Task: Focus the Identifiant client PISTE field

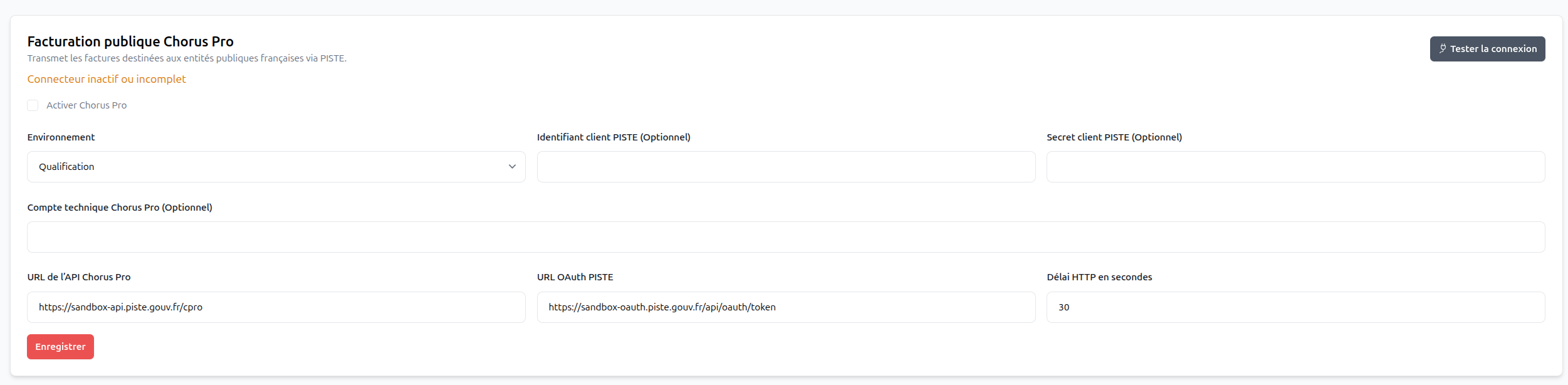Action: pos(786,167)
